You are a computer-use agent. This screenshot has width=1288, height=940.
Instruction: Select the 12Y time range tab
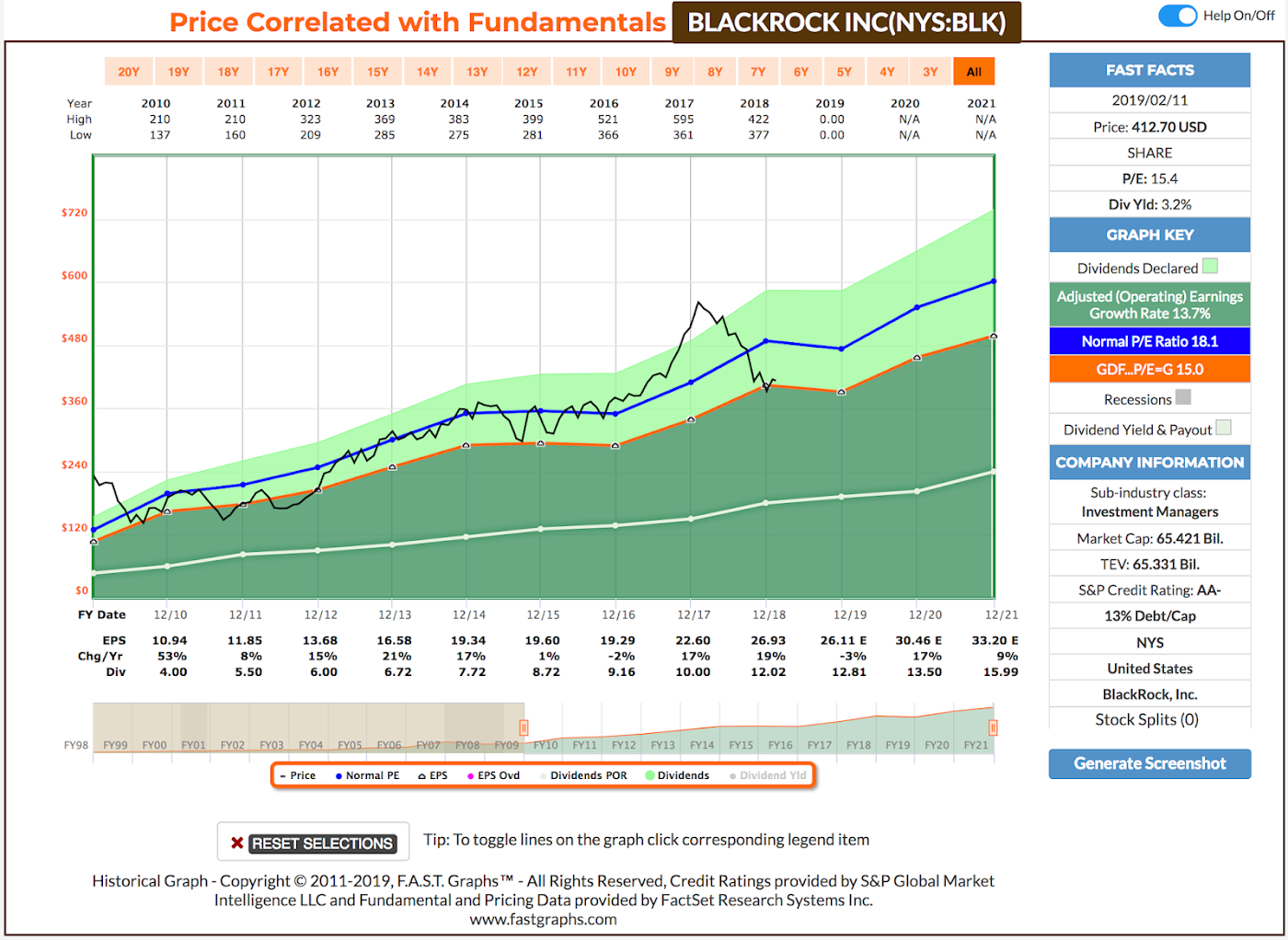(x=526, y=72)
